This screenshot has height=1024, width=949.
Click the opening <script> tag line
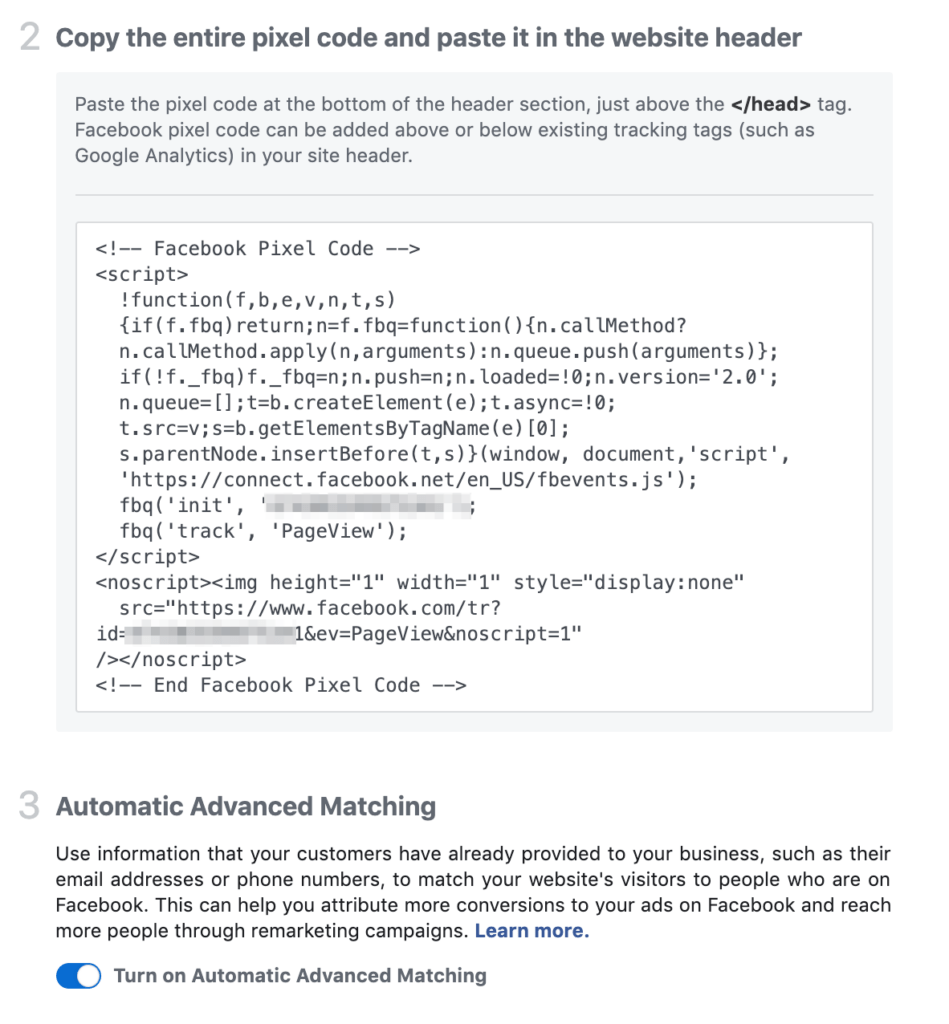(142, 274)
